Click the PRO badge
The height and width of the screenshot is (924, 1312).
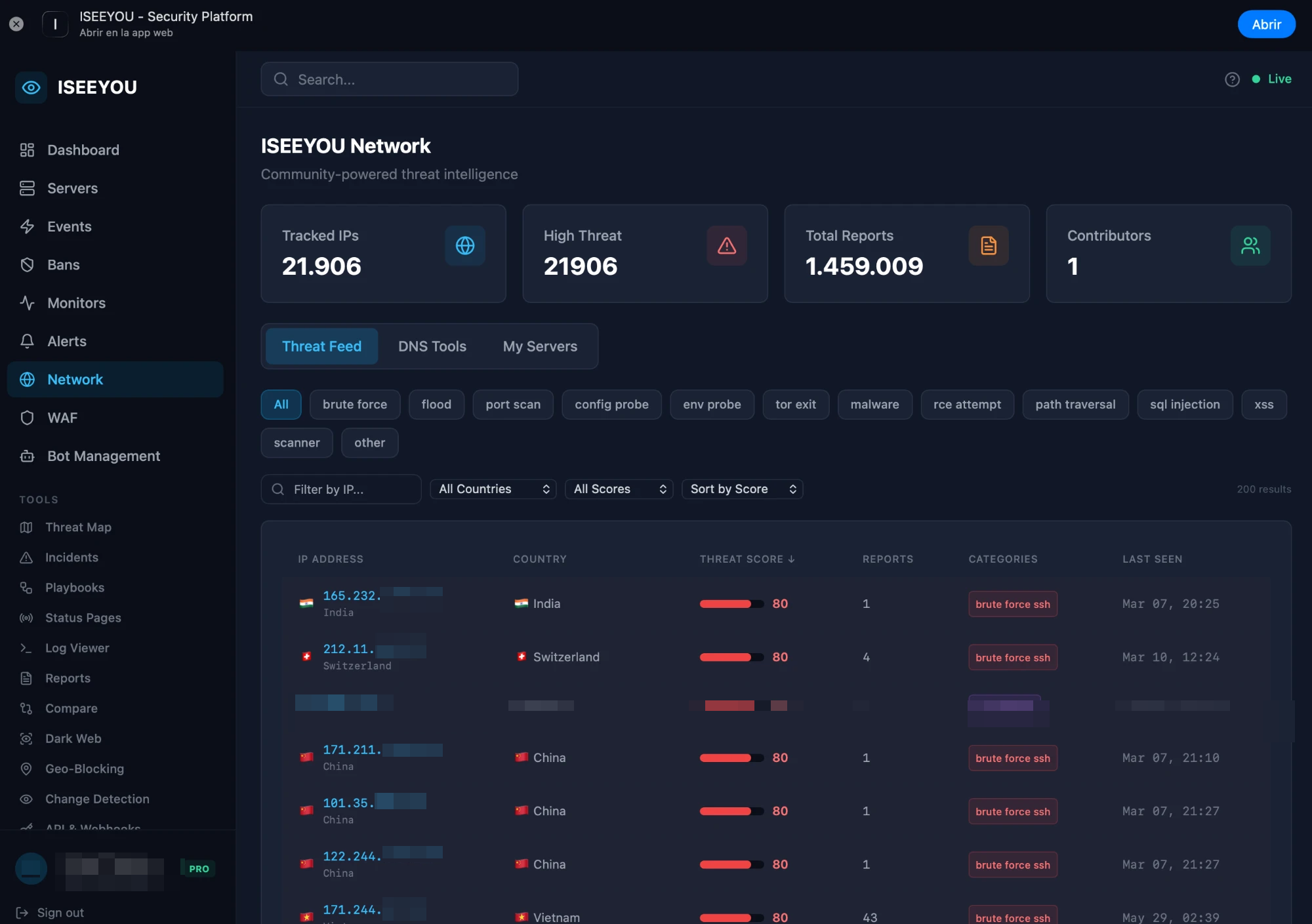[199, 869]
